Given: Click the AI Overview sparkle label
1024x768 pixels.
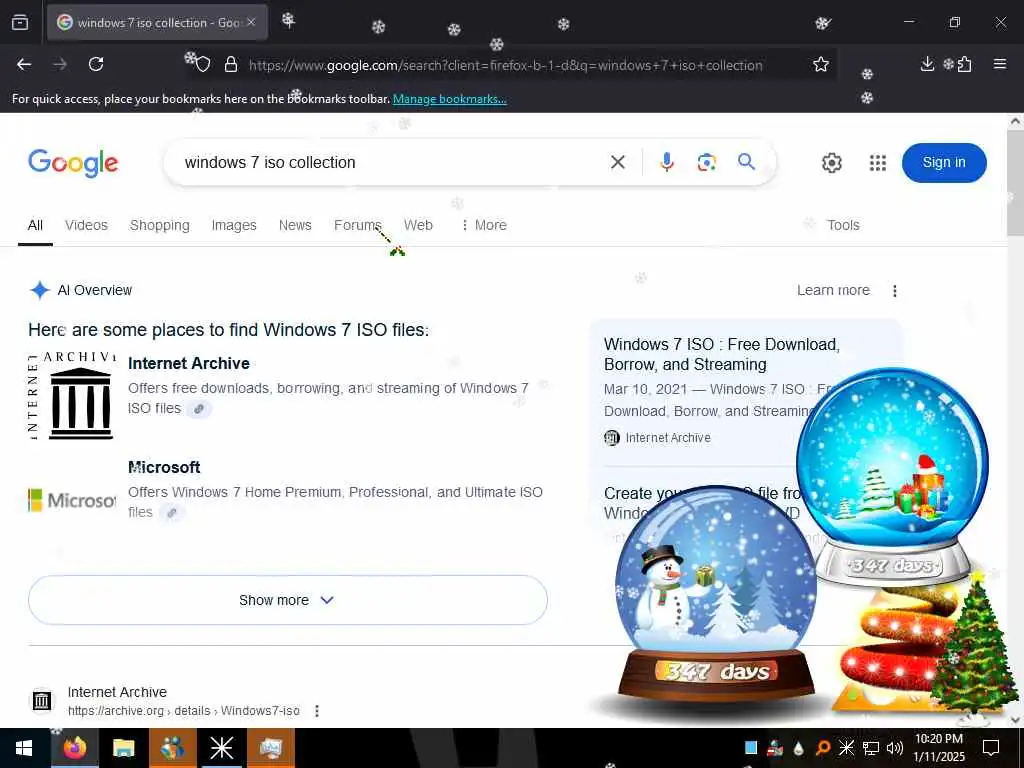Looking at the screenshot, I should [x=81, y=290].
